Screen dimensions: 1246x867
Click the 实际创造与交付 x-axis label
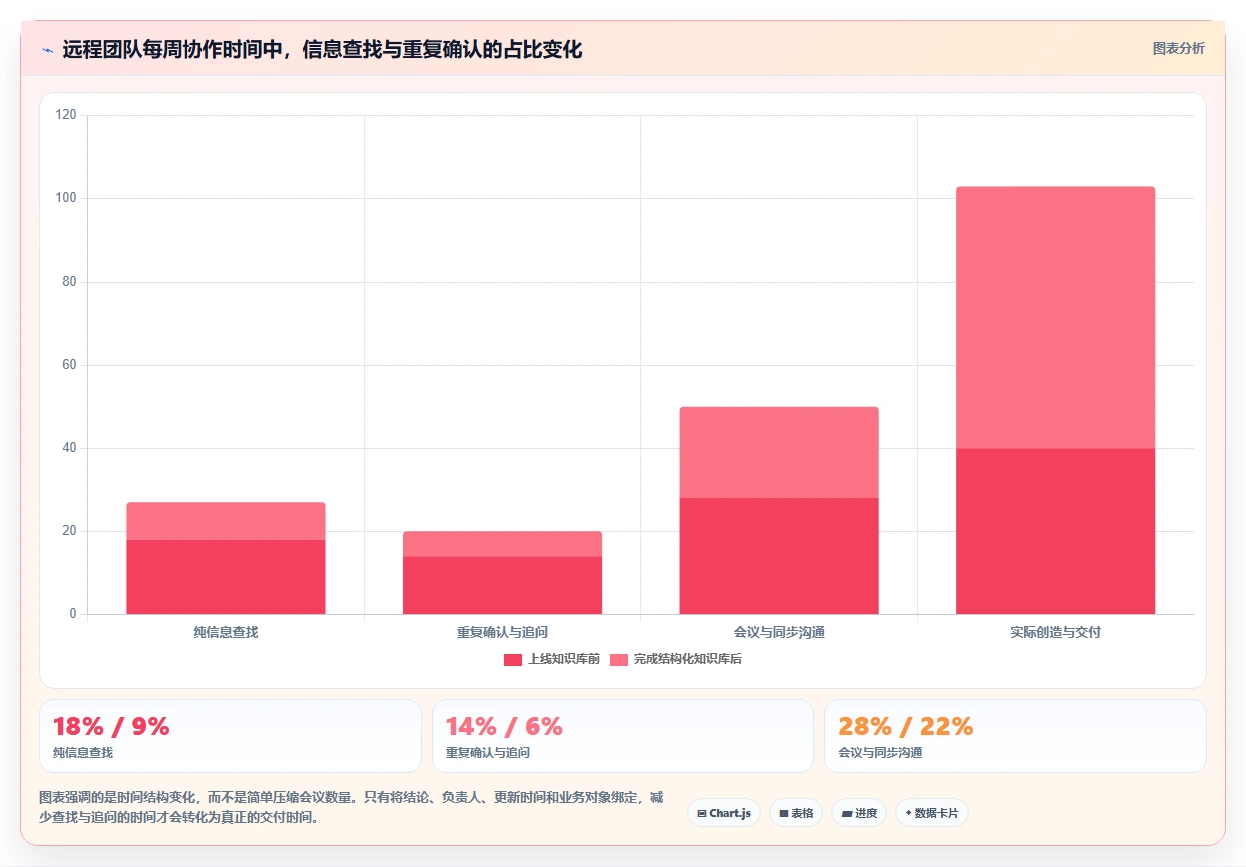click(x=1055, y=633)
